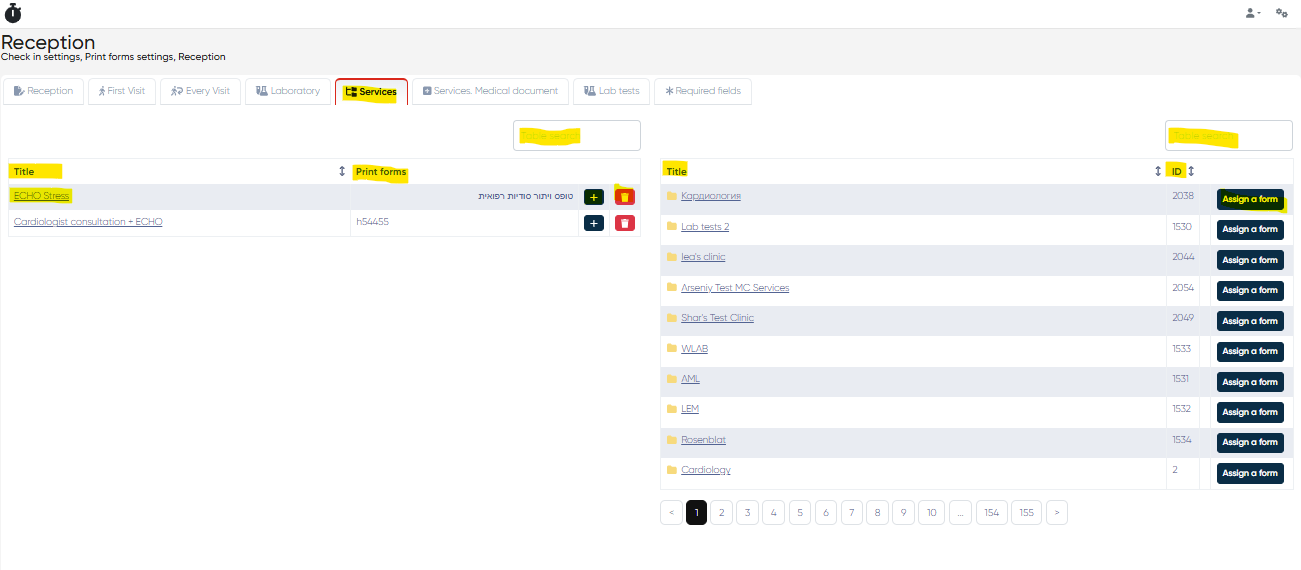Screen dimensions: 1301x570
Task: Open the Кардиология folder
Action: [x=710, y=196]
